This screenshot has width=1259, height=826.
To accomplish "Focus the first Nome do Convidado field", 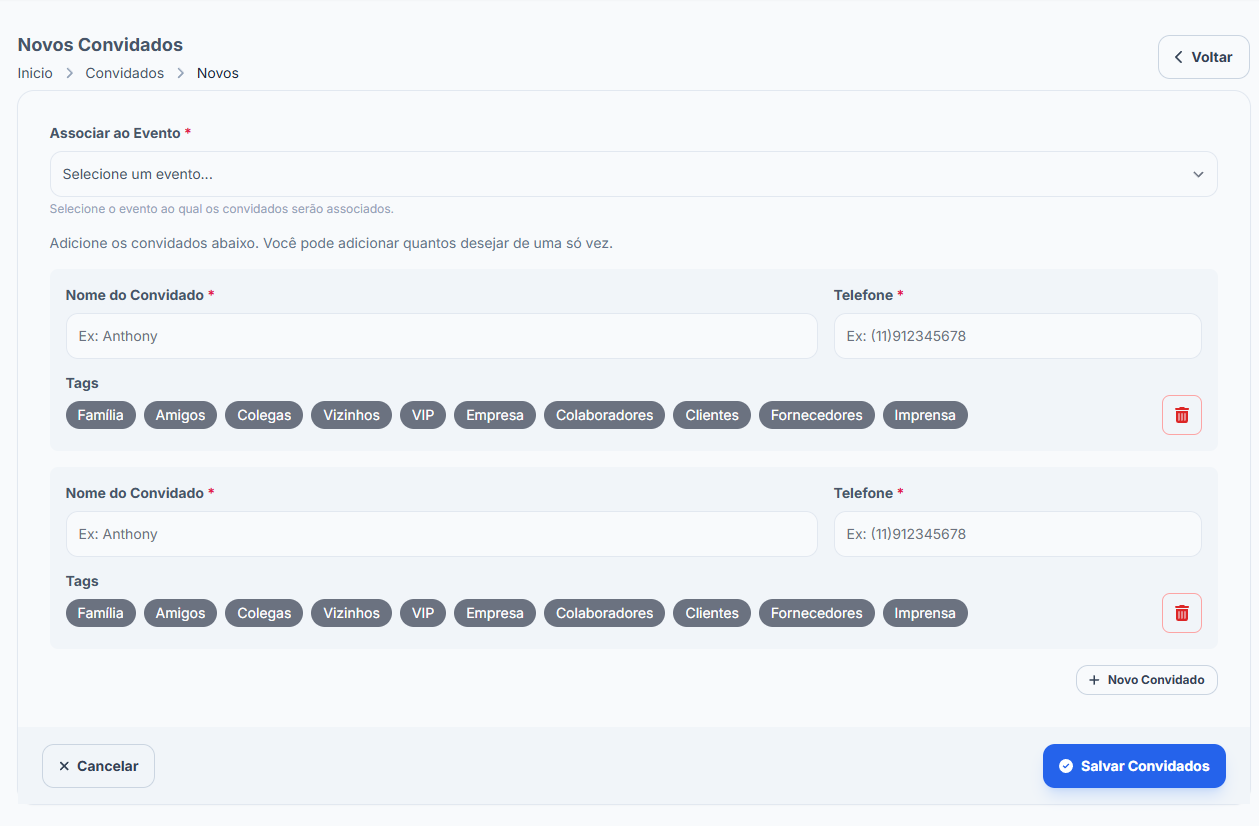I will click(441, 336).
